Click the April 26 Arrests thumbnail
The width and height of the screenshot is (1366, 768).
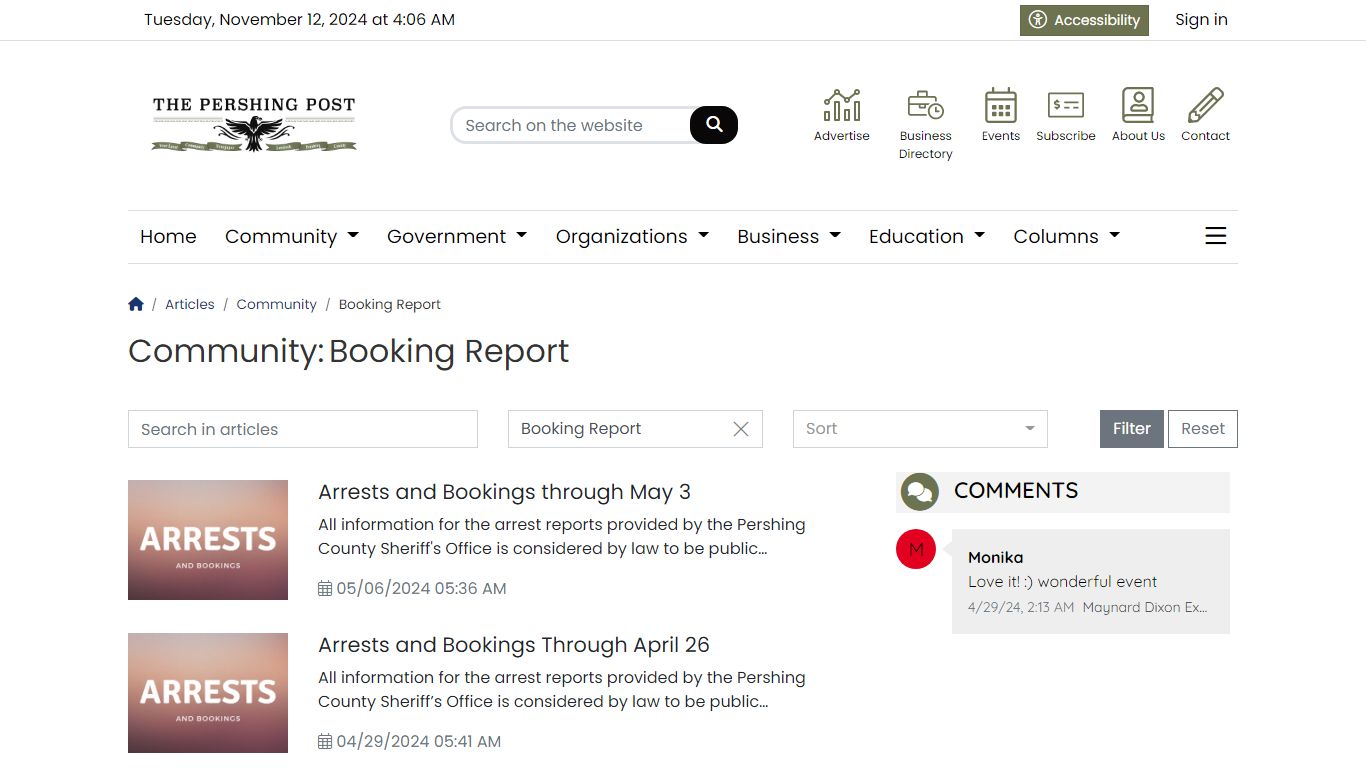tap(208, 693)
